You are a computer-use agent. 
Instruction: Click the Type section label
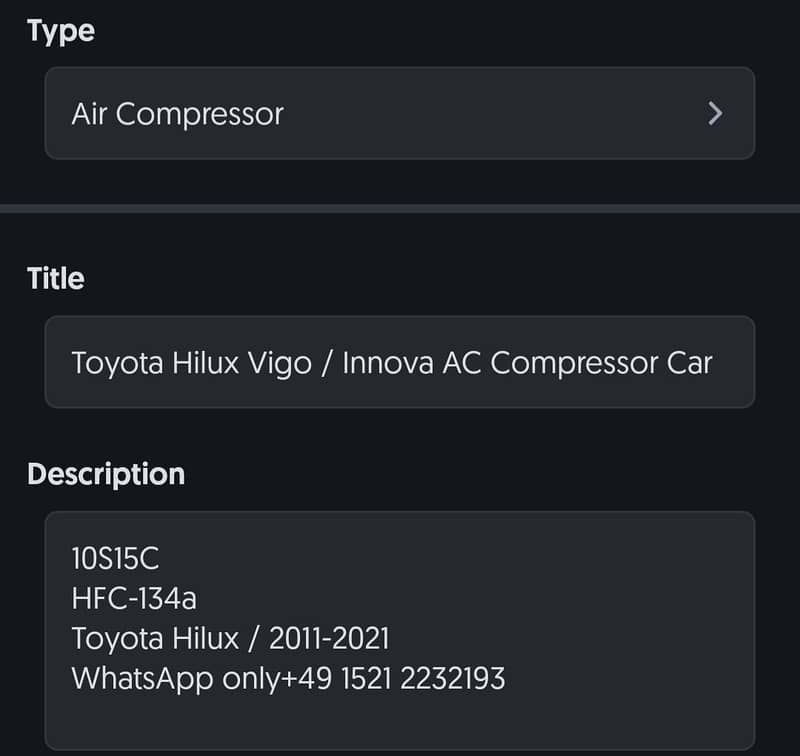(60, 31)
